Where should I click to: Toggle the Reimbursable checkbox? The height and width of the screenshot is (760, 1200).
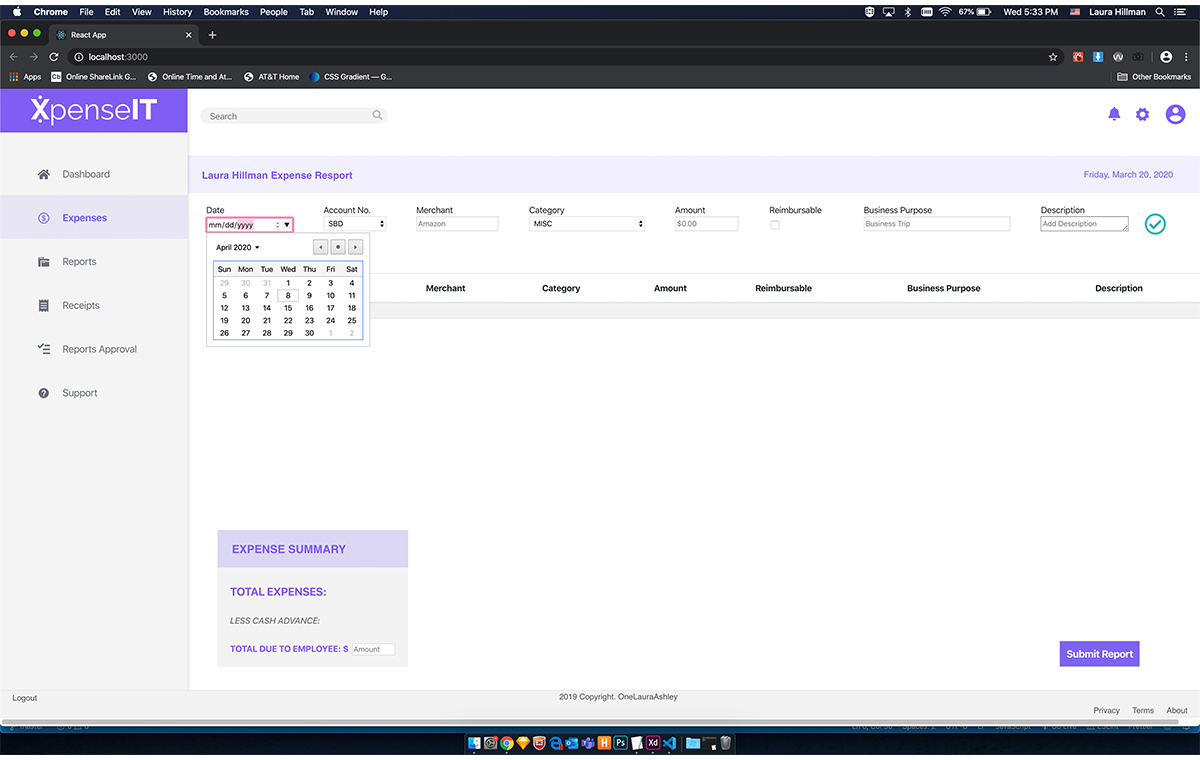(775, 225)
